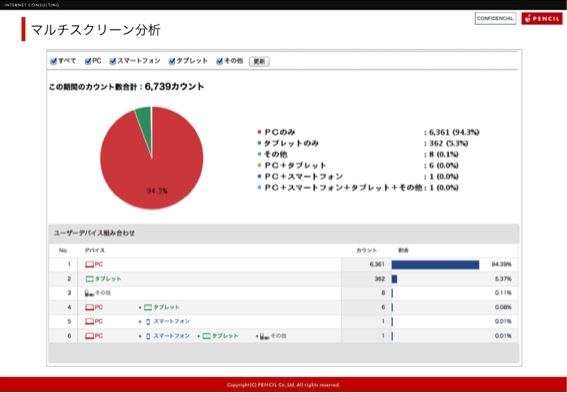Click the カウント column header
Image resolution: width=567 pixels, height=393 pixels.
point(366,251)
